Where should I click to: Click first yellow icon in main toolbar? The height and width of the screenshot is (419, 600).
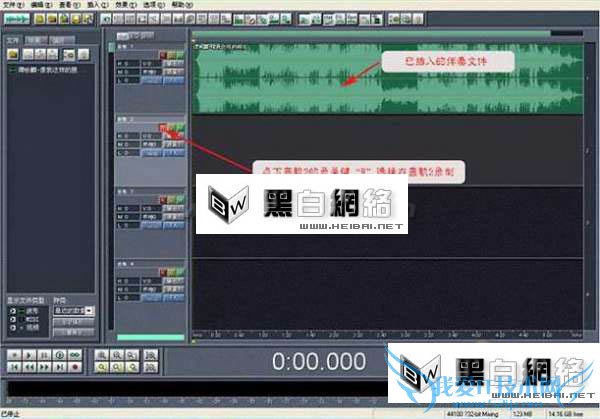tap(39, 19)
